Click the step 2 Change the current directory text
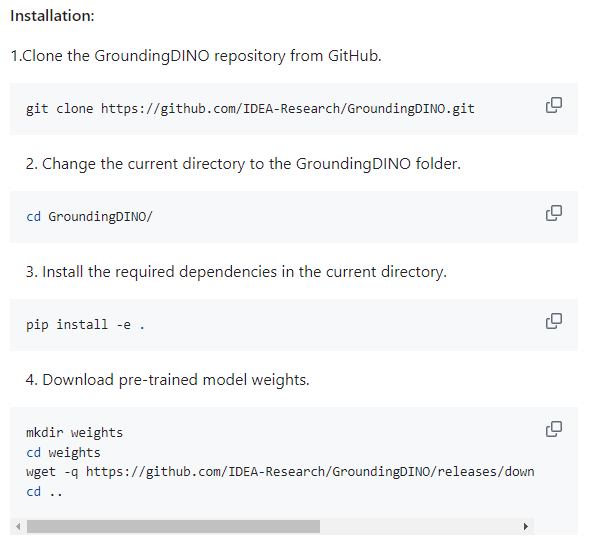The image size is (597, 543). click(243, 164)
